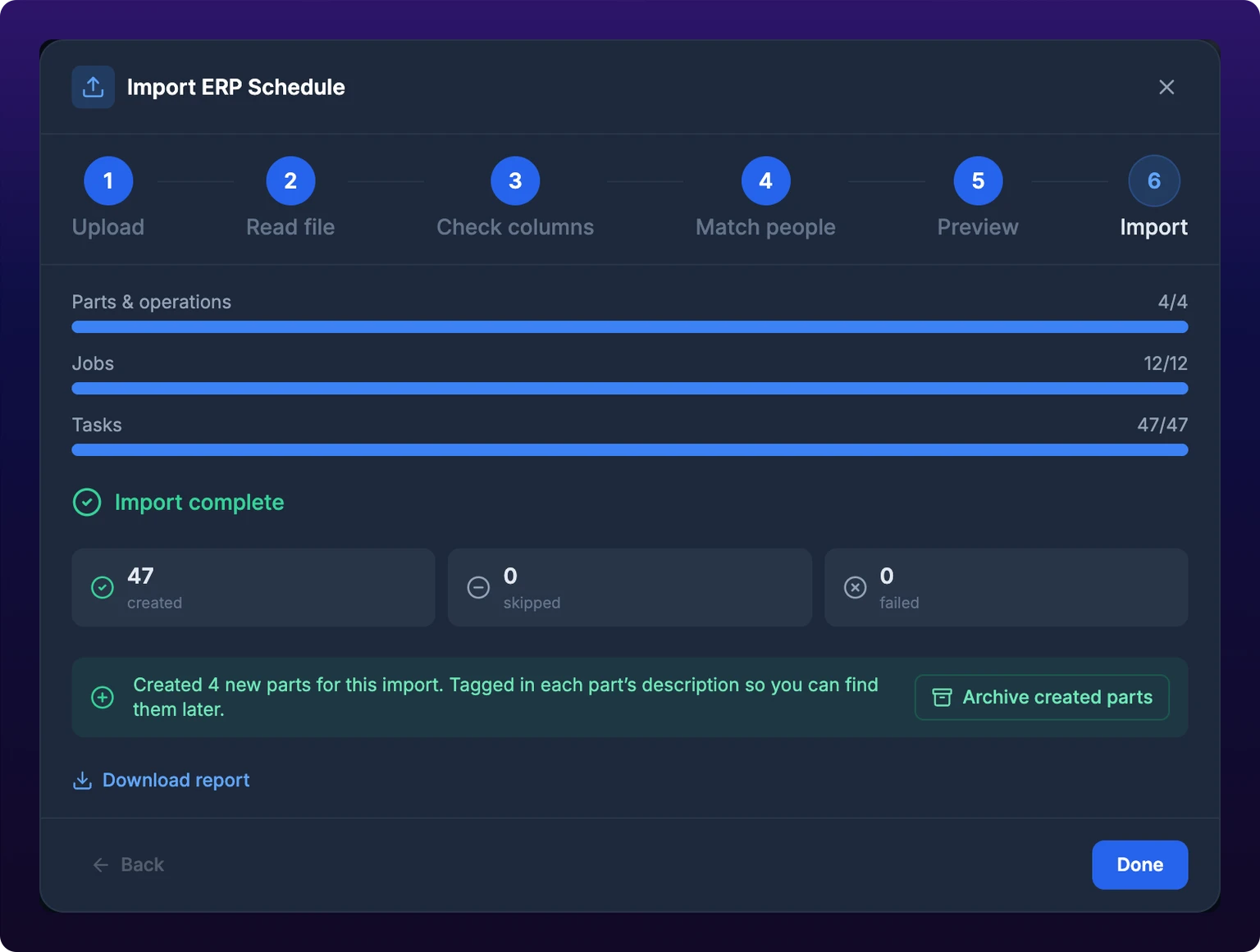Click the check icon in the created card

103,587
